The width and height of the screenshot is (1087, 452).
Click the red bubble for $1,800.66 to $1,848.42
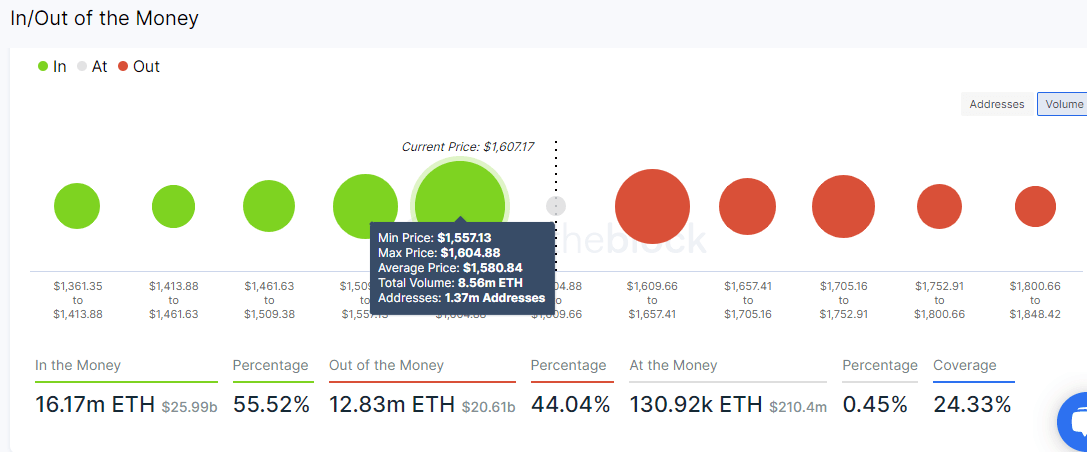(1035, 207)
